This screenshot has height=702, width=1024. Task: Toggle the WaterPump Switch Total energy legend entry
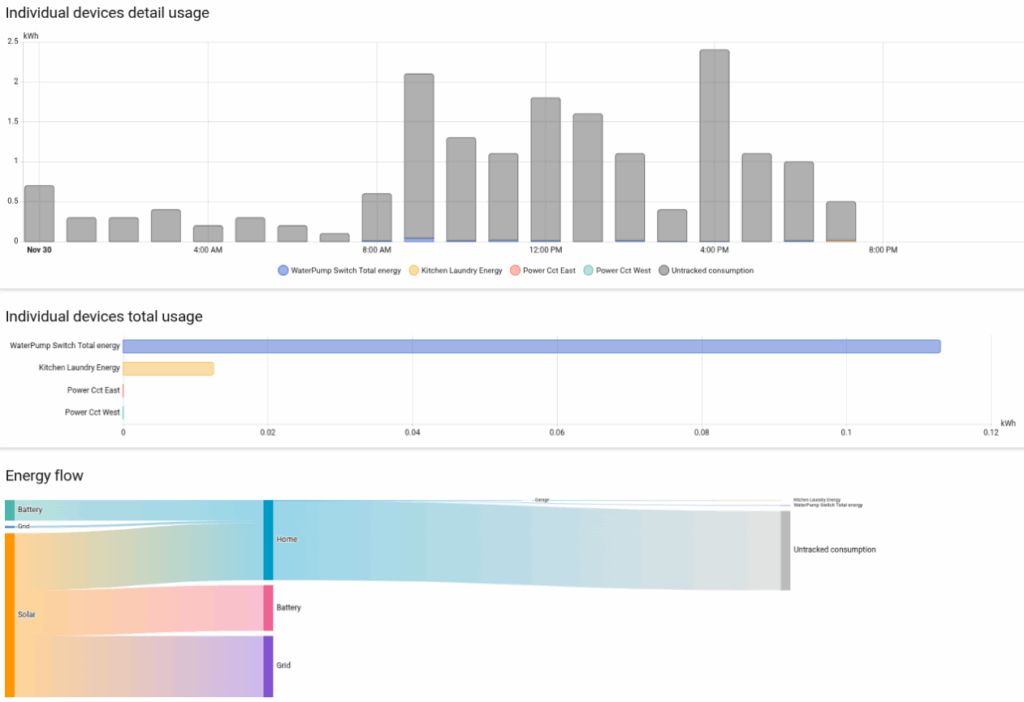coord(337,270)
